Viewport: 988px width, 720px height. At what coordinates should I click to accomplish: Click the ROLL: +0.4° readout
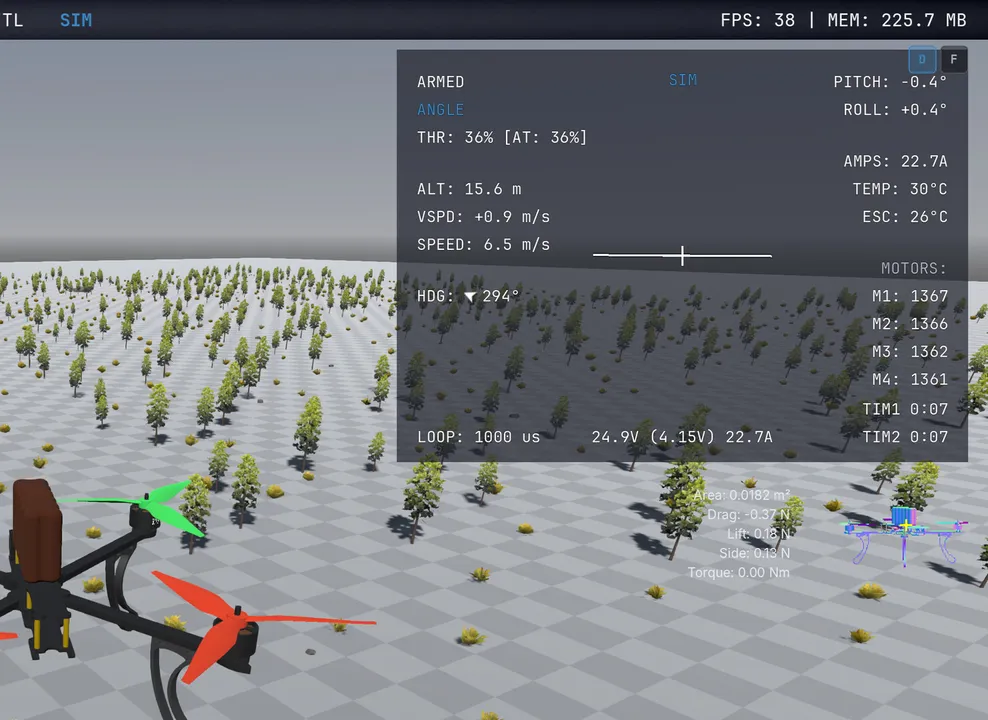(895, 110)
